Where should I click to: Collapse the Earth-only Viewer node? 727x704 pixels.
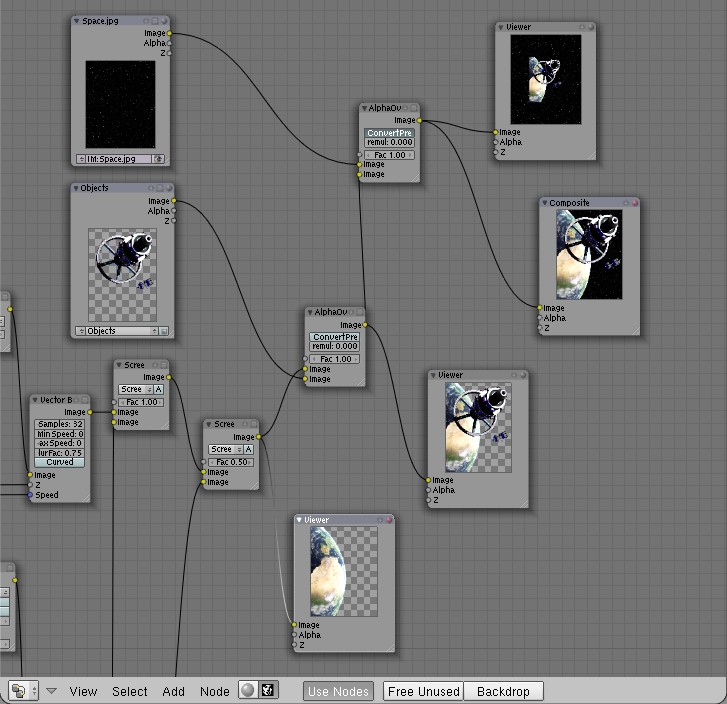pos(299,520)
